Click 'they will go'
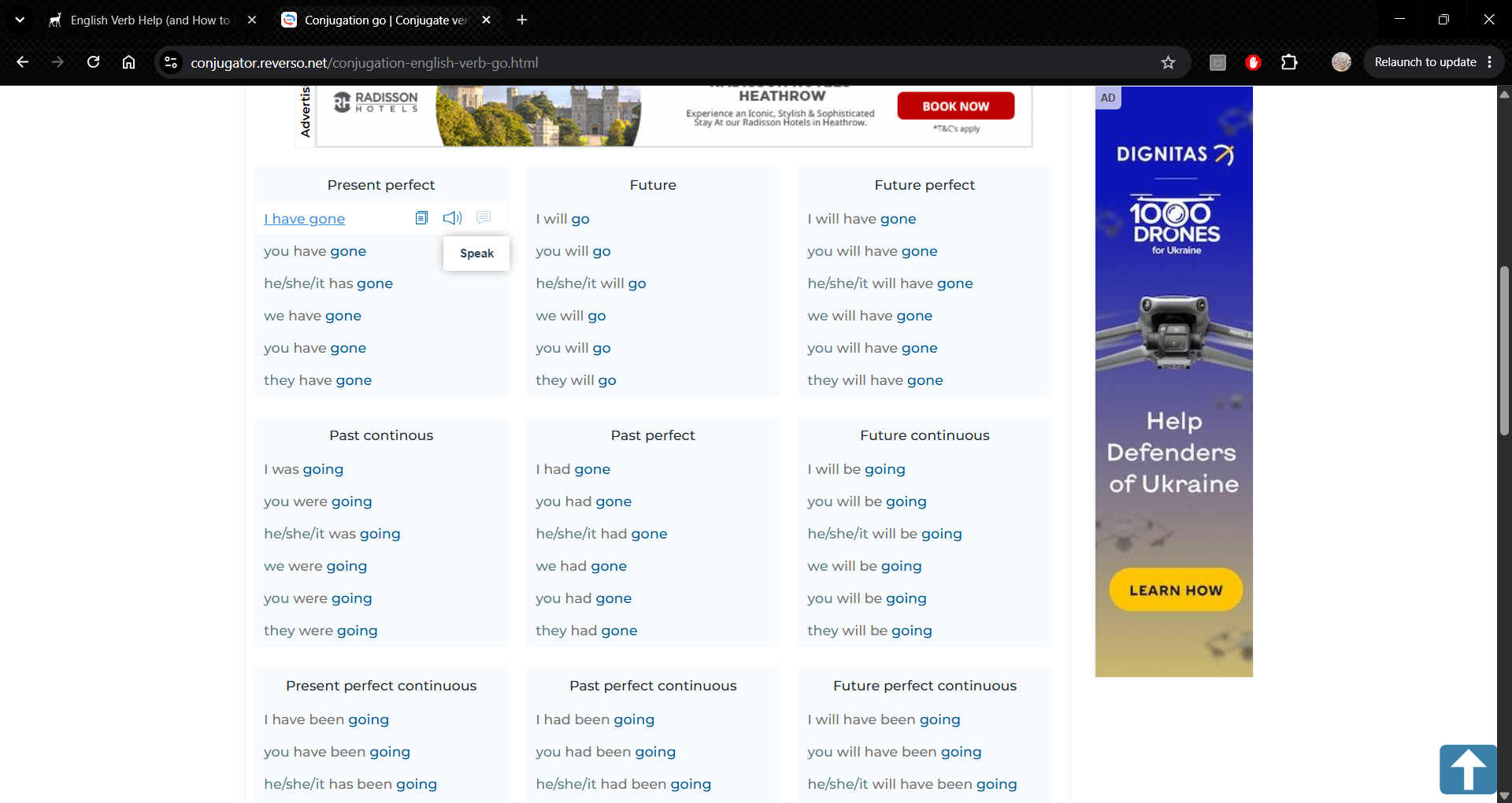Viewport: 1512px width, 803px height. click(x=576, y=380)
